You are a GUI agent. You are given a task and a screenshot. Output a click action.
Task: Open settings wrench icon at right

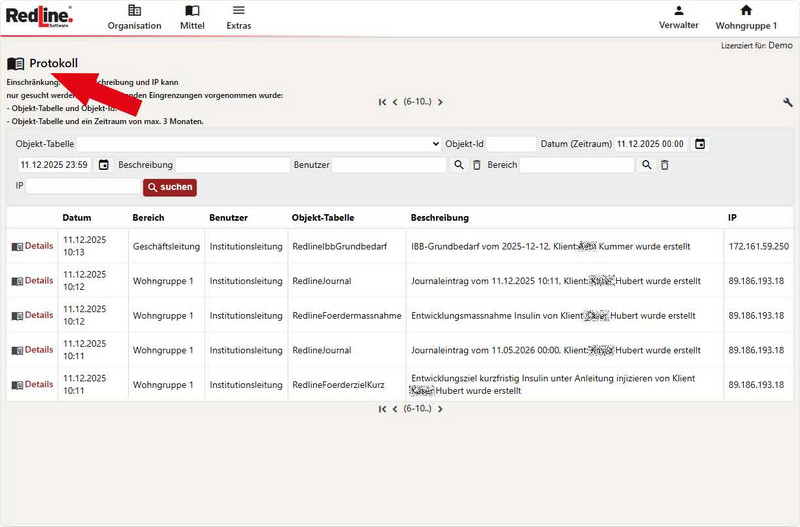click(788, 102)
